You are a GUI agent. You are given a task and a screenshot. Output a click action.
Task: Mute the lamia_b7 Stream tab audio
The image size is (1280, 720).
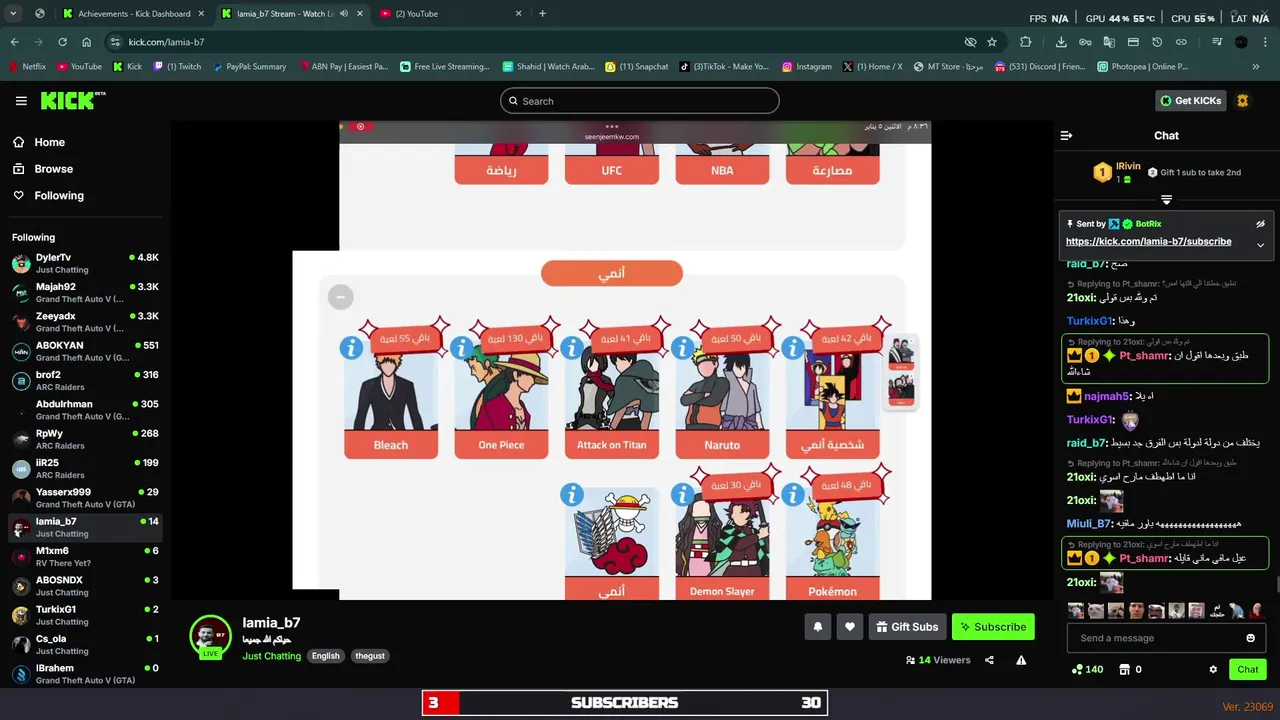pyautogui.click(x=344, y=14)
